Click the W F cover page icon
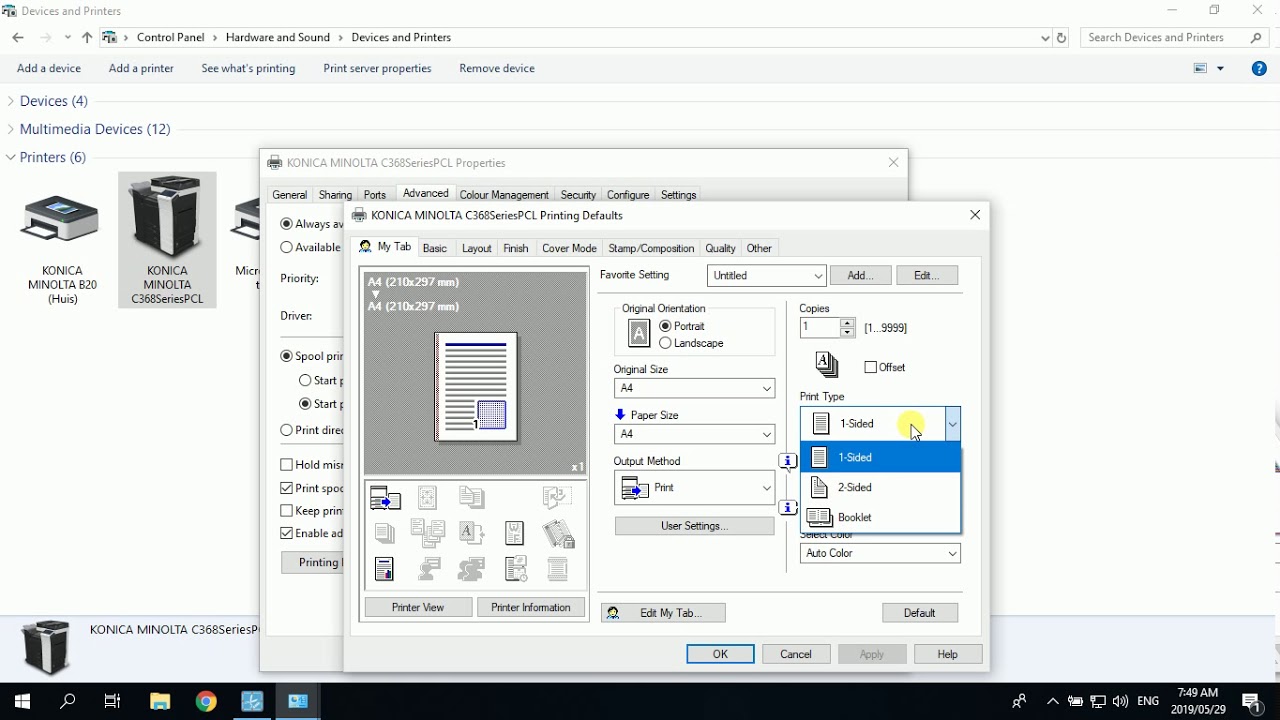 click(514, 533)
